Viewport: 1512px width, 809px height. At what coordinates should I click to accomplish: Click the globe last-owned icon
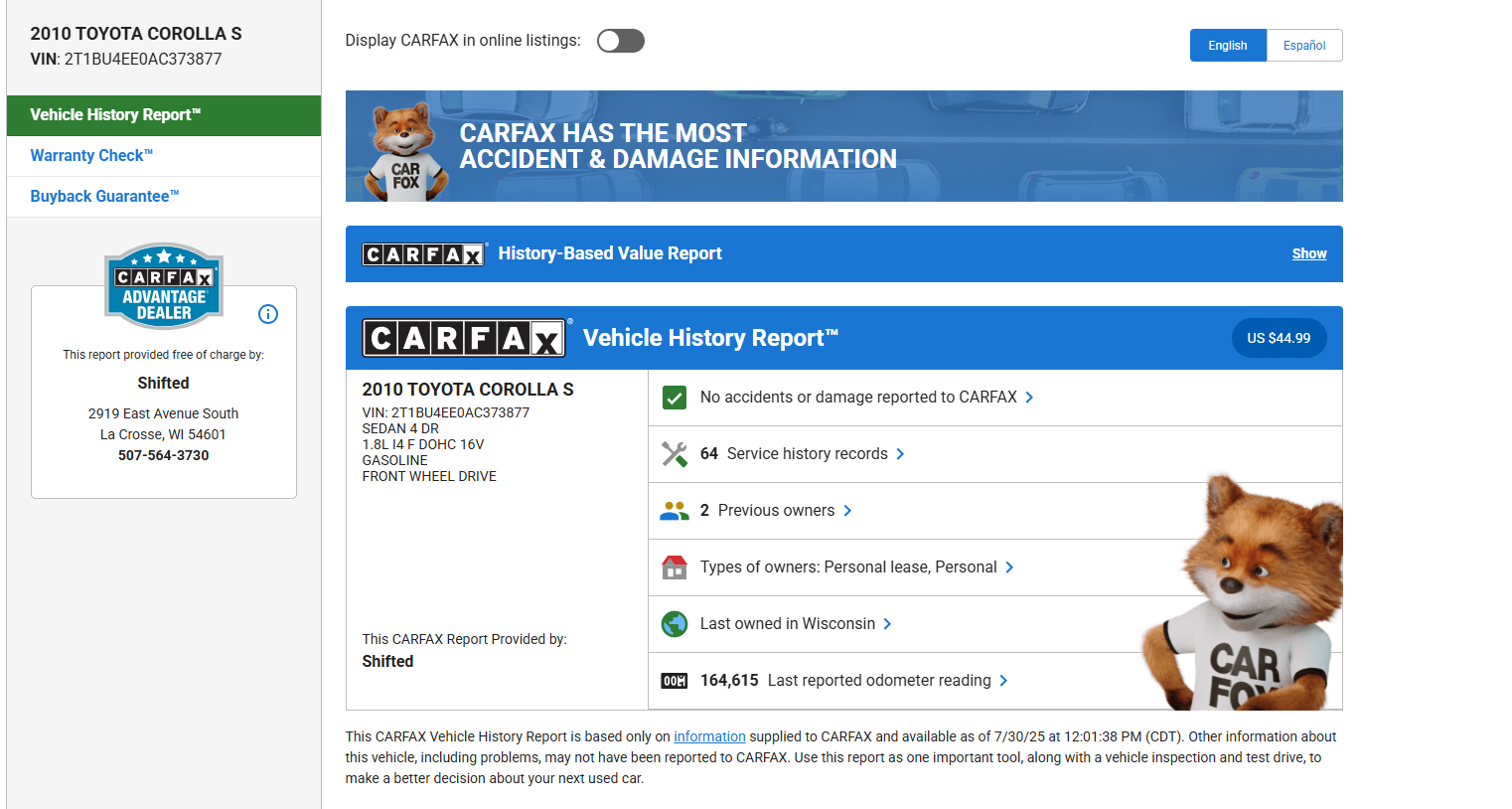[x=675, y=624]
